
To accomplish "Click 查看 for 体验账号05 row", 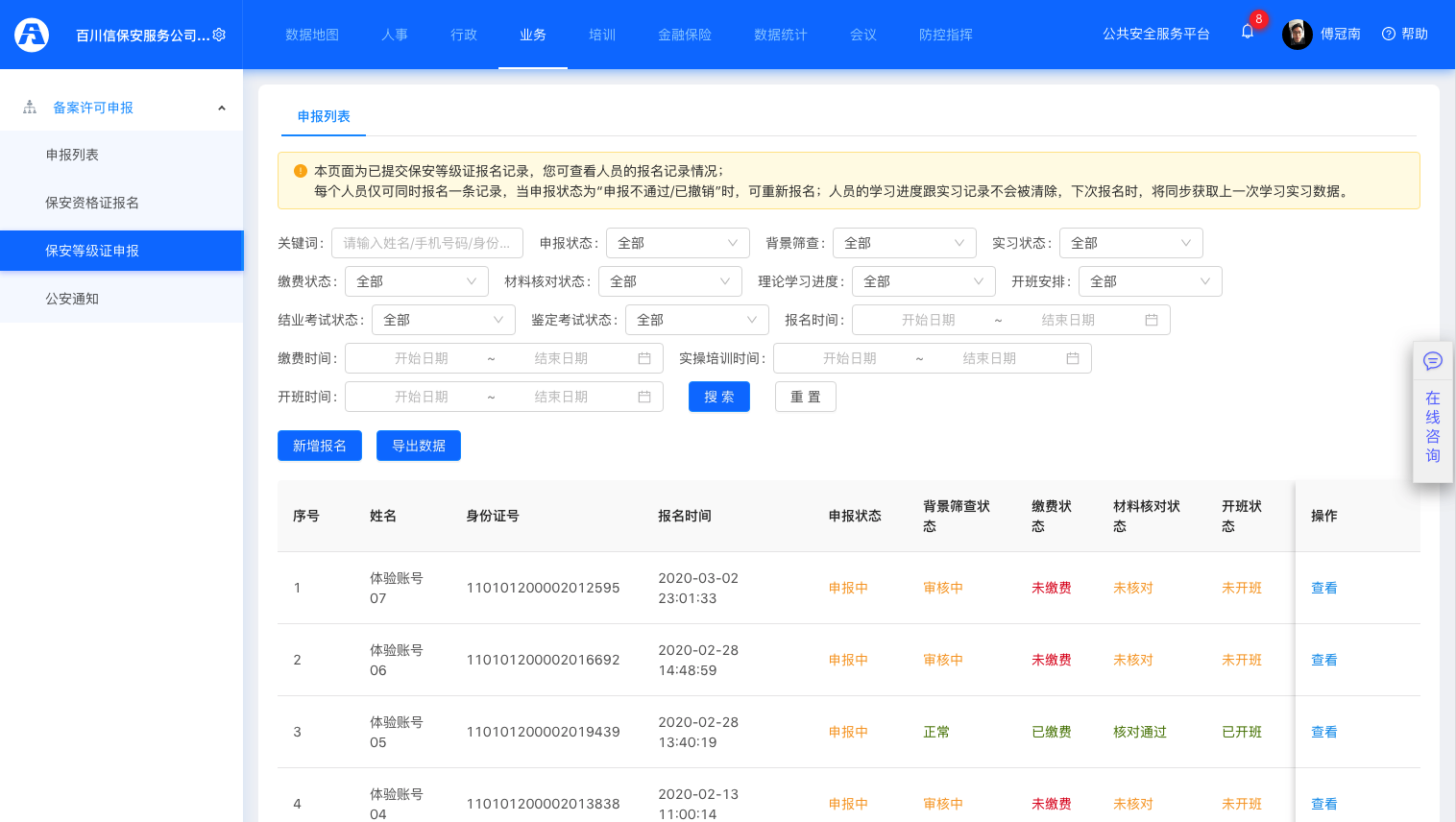I will pyautogui.click(x=1324, y=732).
